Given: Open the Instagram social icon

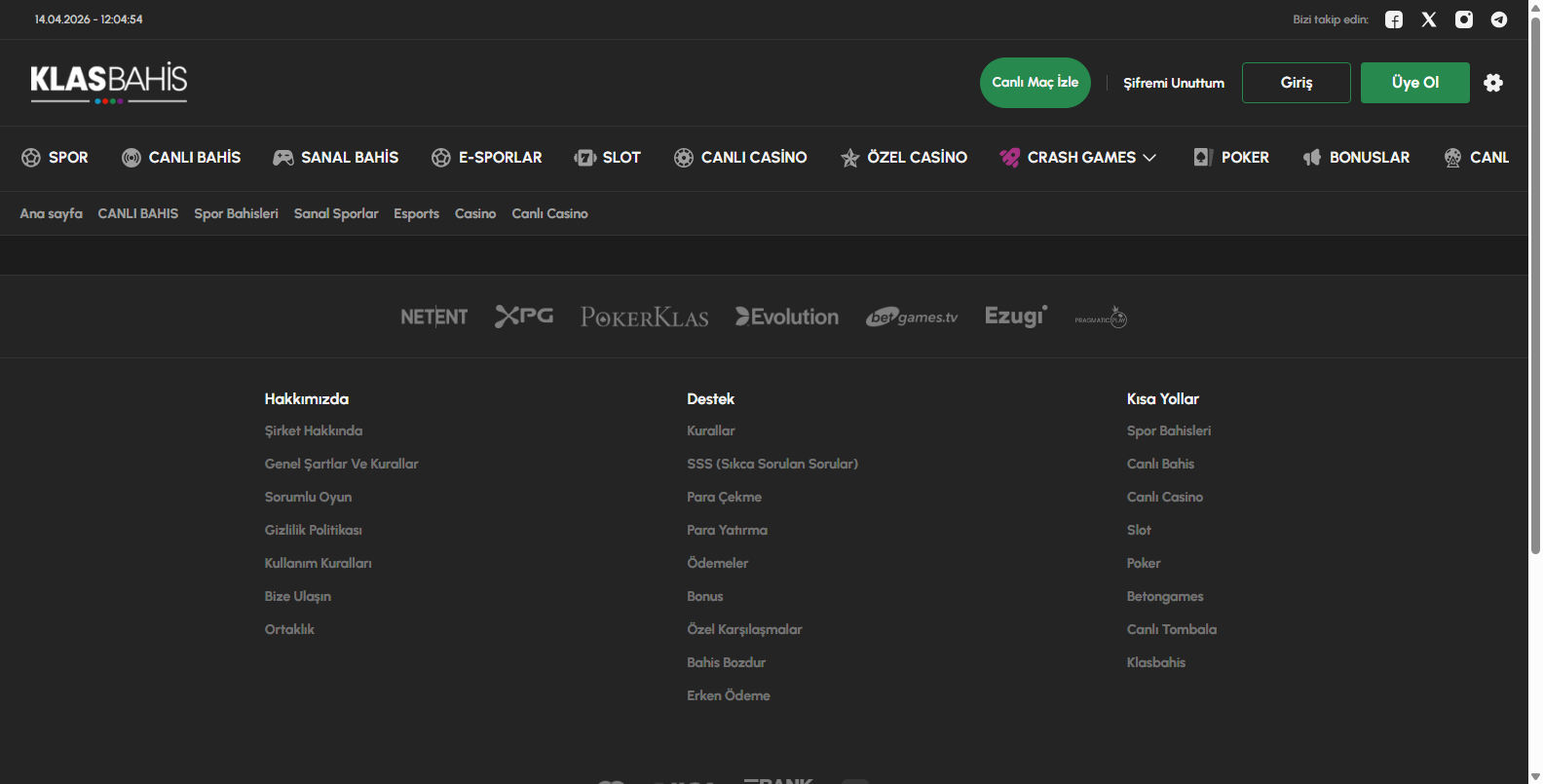Looking at the screenshot, I should click(1464, 19).
